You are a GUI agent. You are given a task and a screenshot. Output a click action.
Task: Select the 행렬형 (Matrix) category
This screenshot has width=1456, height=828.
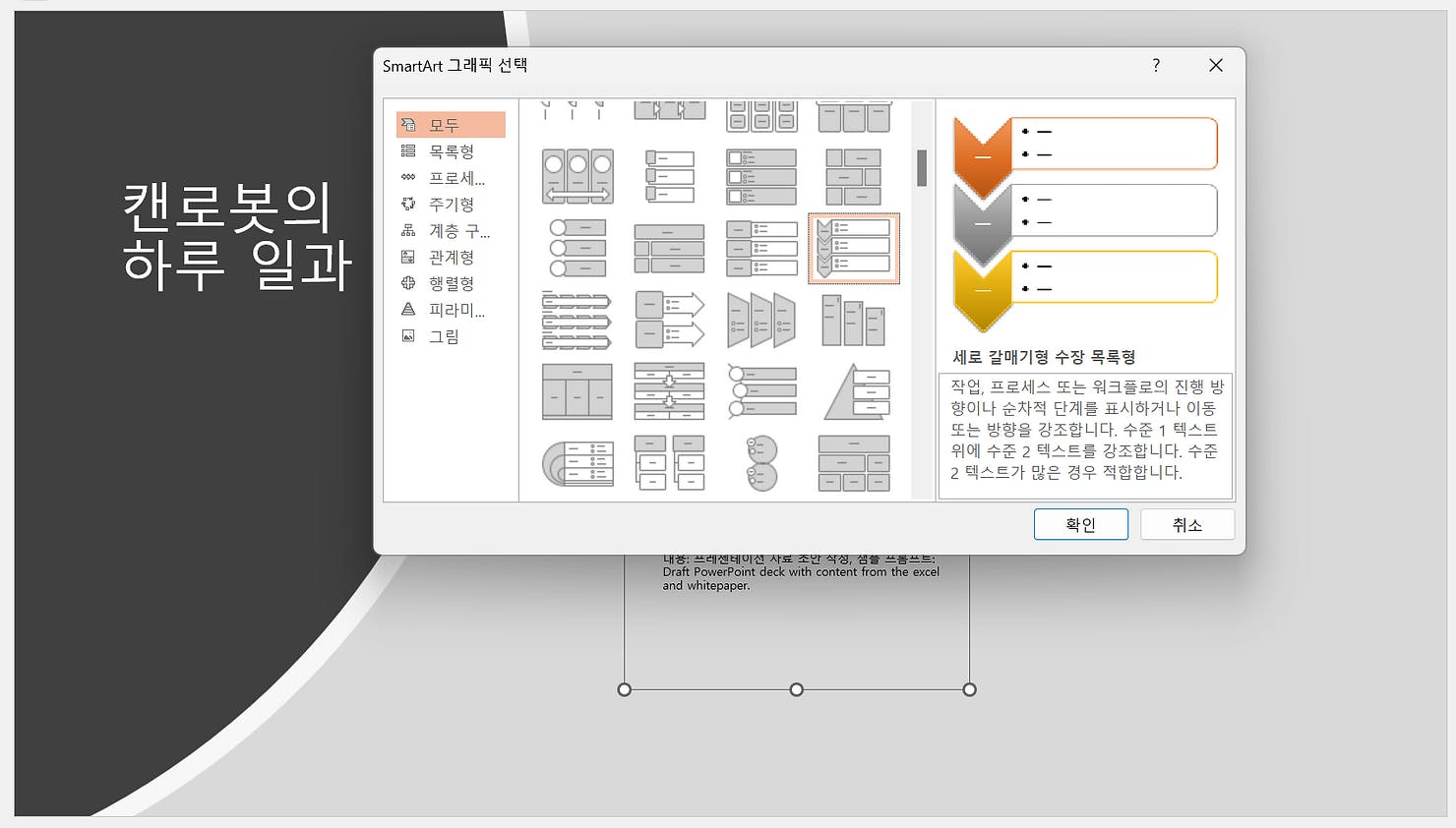coord(449,283)
